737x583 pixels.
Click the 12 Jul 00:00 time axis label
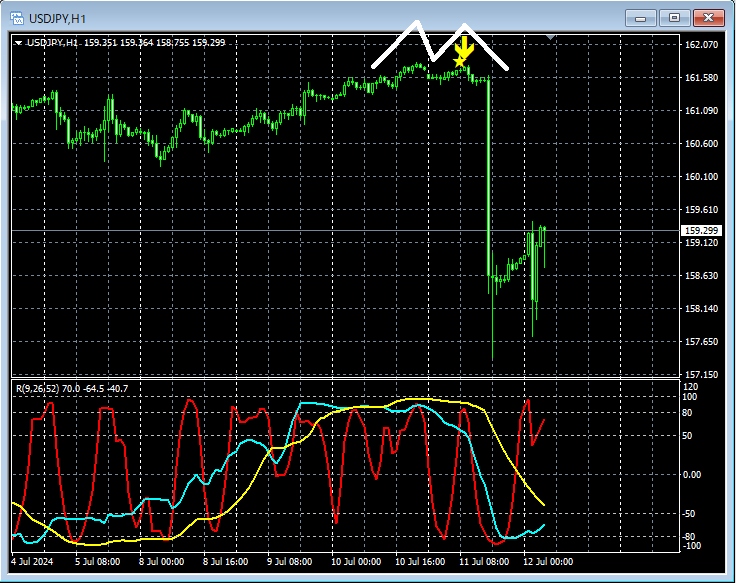tap(548, 561)
